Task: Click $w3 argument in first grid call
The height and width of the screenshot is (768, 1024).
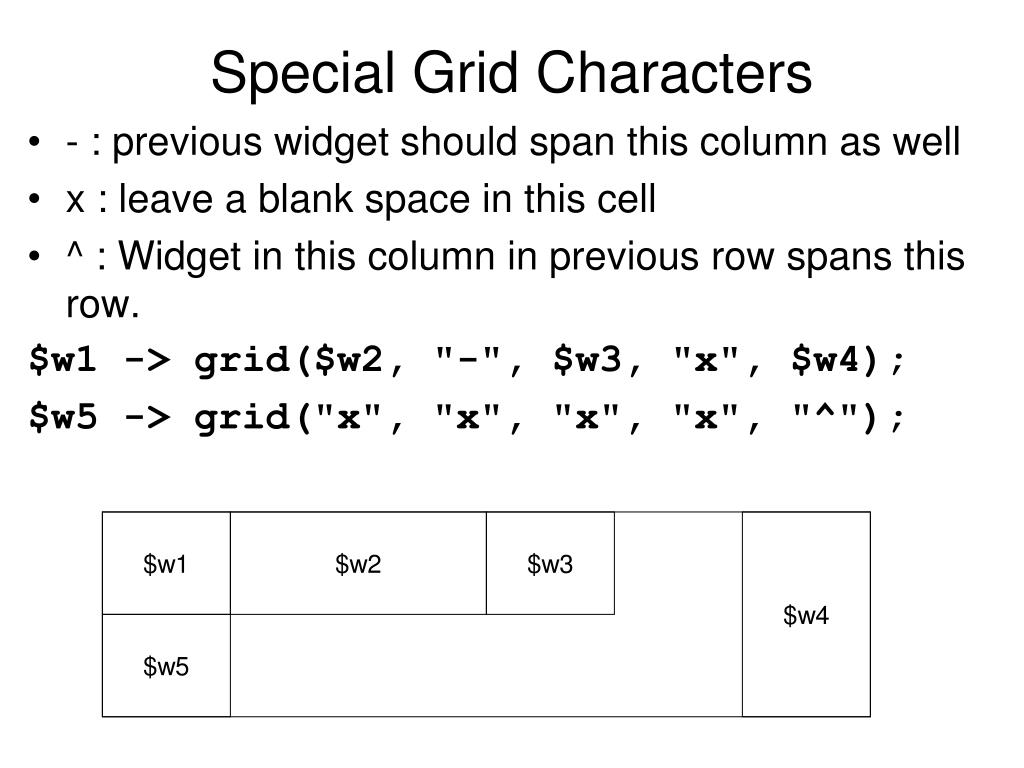Action: click(586, 360)
